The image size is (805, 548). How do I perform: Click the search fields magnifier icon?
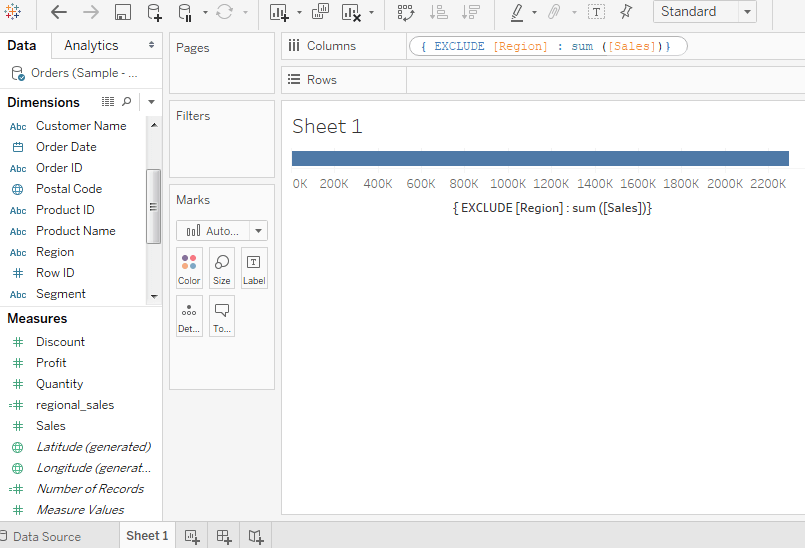(126, 102)
